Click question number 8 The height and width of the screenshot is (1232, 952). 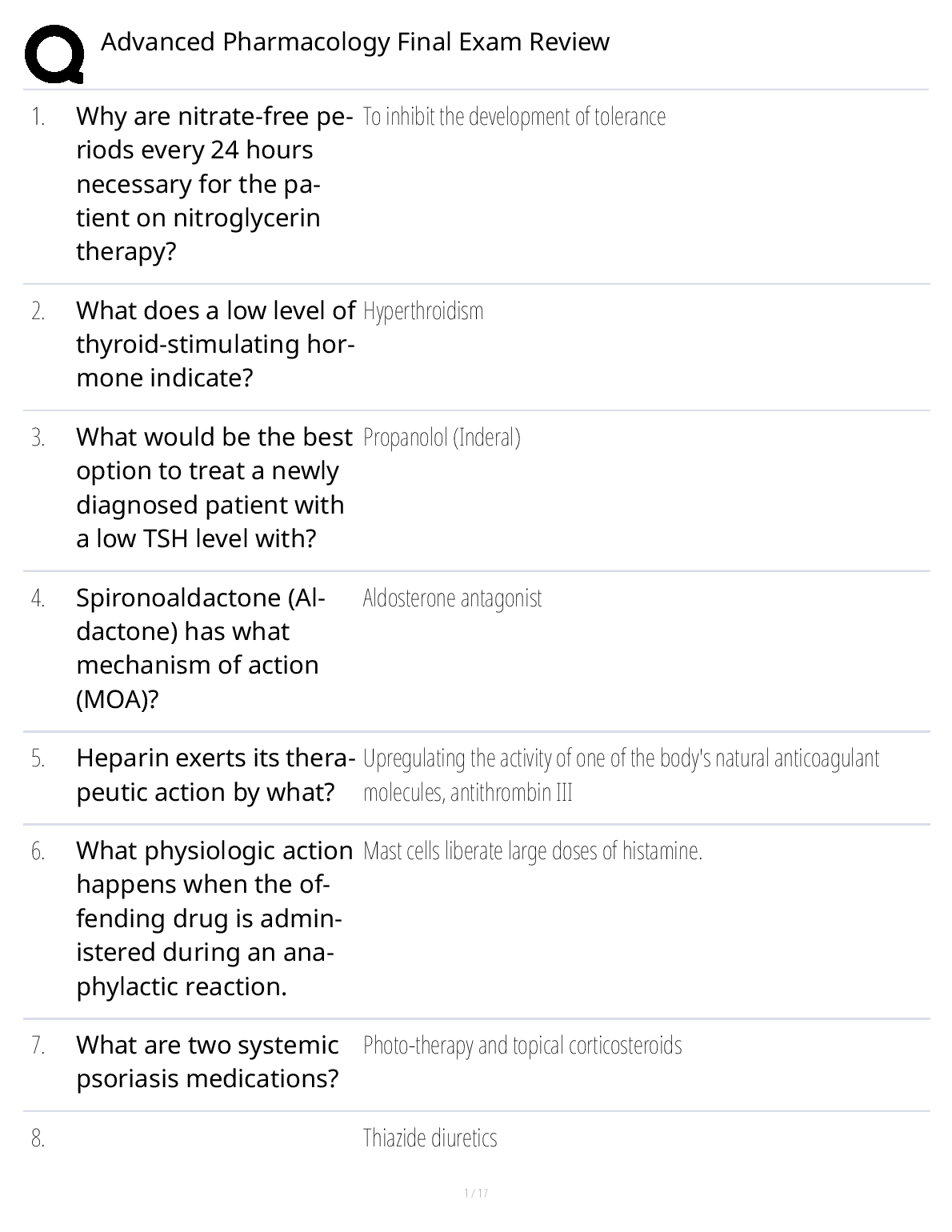click(x=38, y=1138)
